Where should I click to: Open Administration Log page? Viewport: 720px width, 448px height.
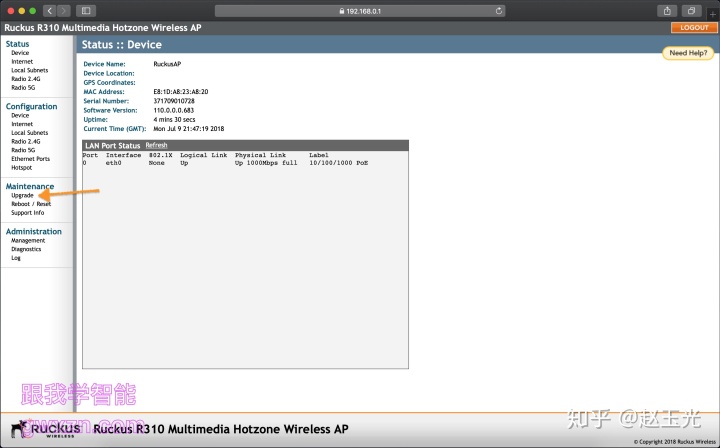pyautogui.click(x=16, y=258)
